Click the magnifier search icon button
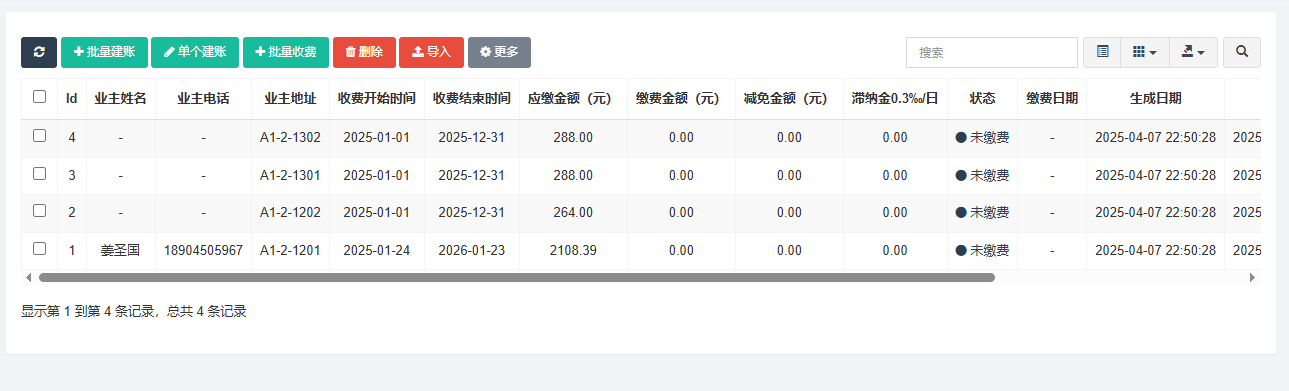The height and width of the screenshot is (391, 1289). [1242, 52]
